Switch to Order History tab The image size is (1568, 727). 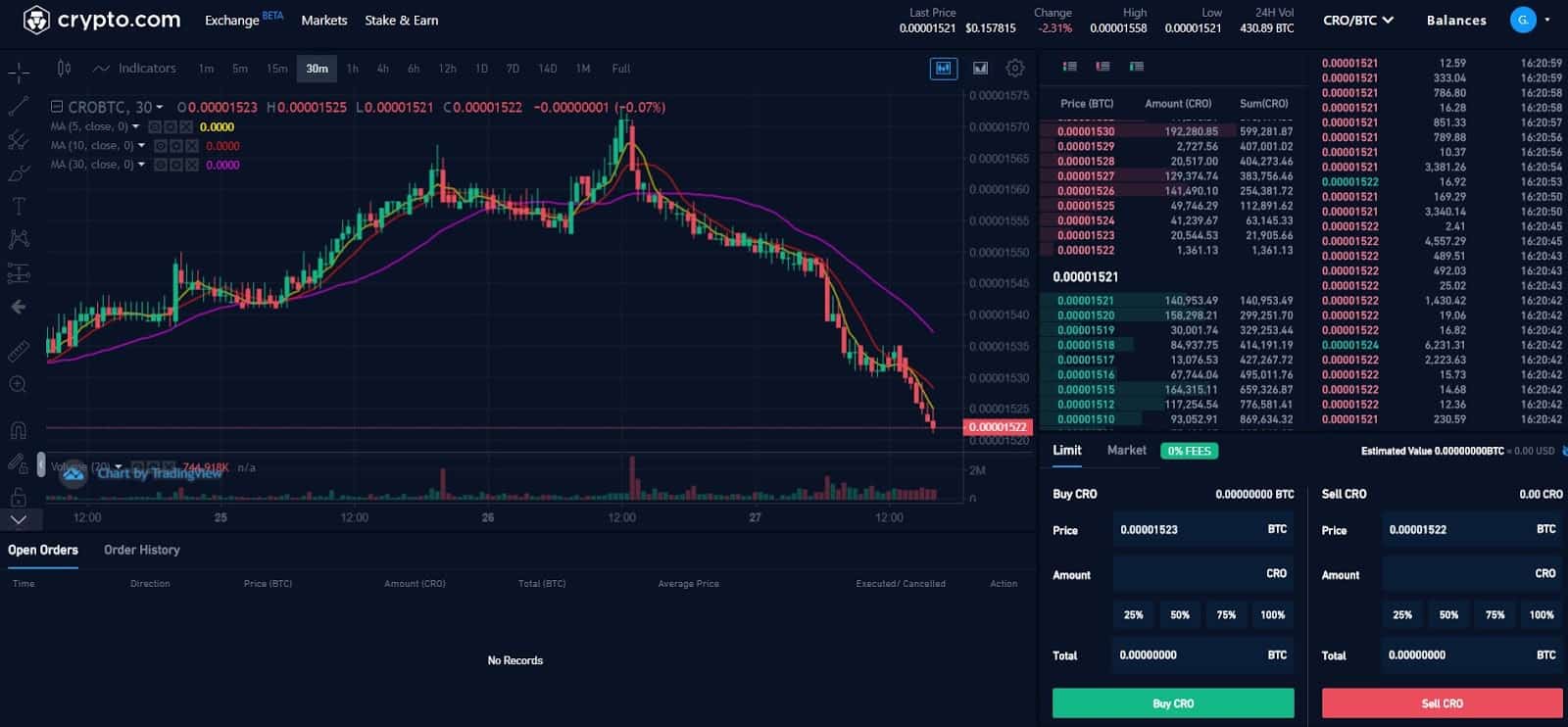tap(142, 550)
